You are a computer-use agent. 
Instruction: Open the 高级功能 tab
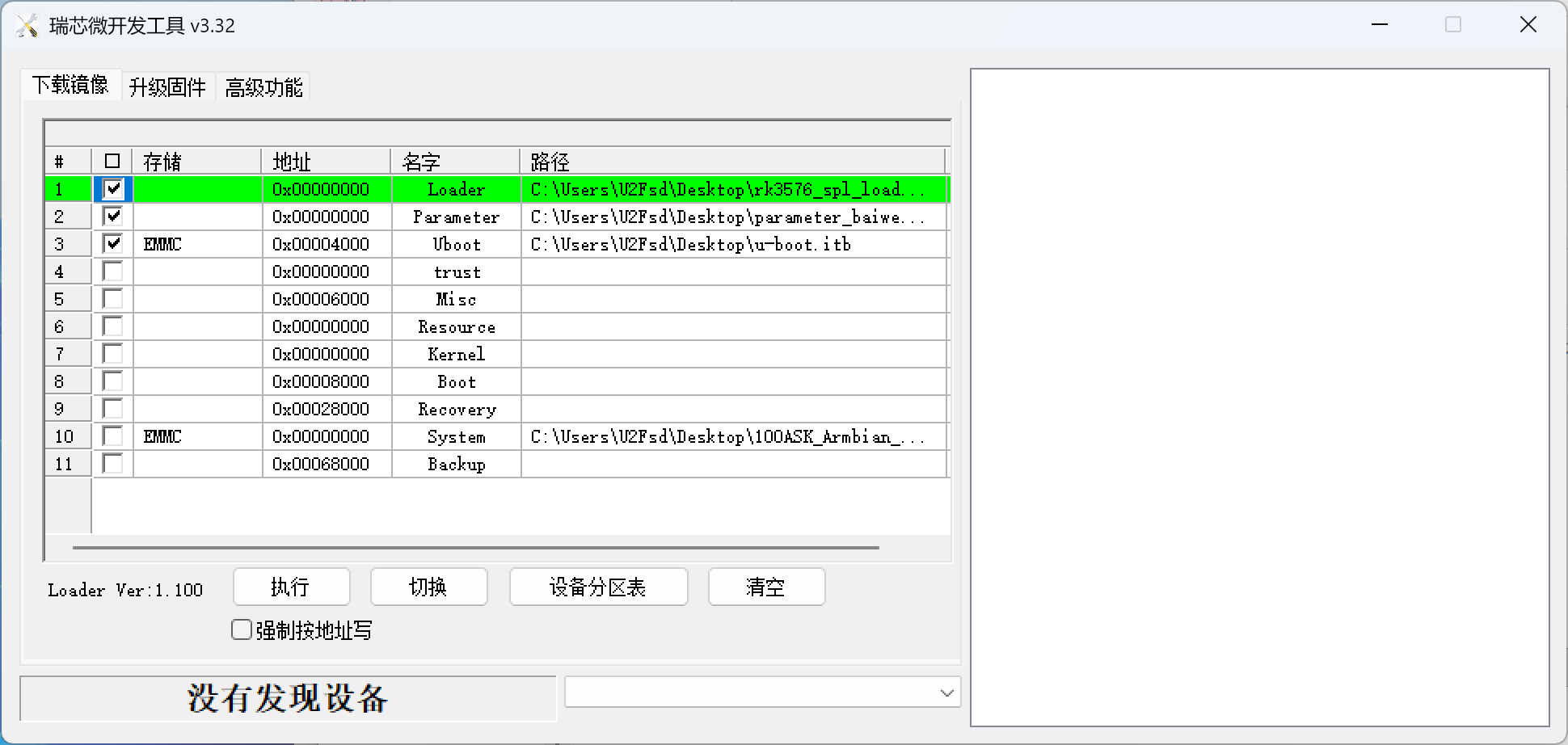(263, 87)
